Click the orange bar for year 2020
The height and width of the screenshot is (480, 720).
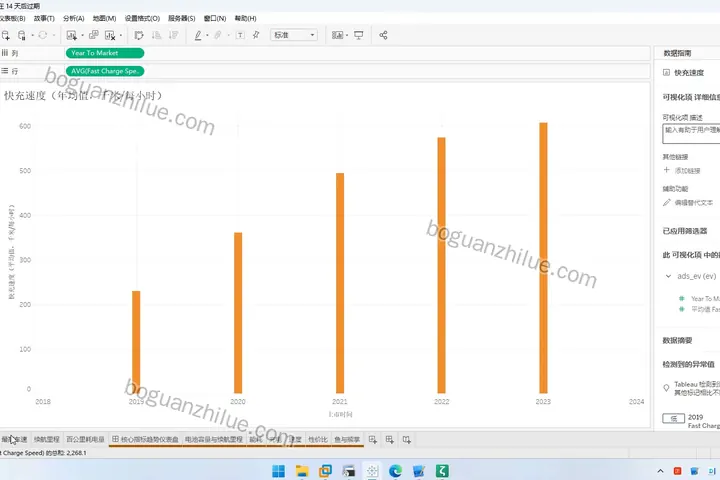pos(238,313)
